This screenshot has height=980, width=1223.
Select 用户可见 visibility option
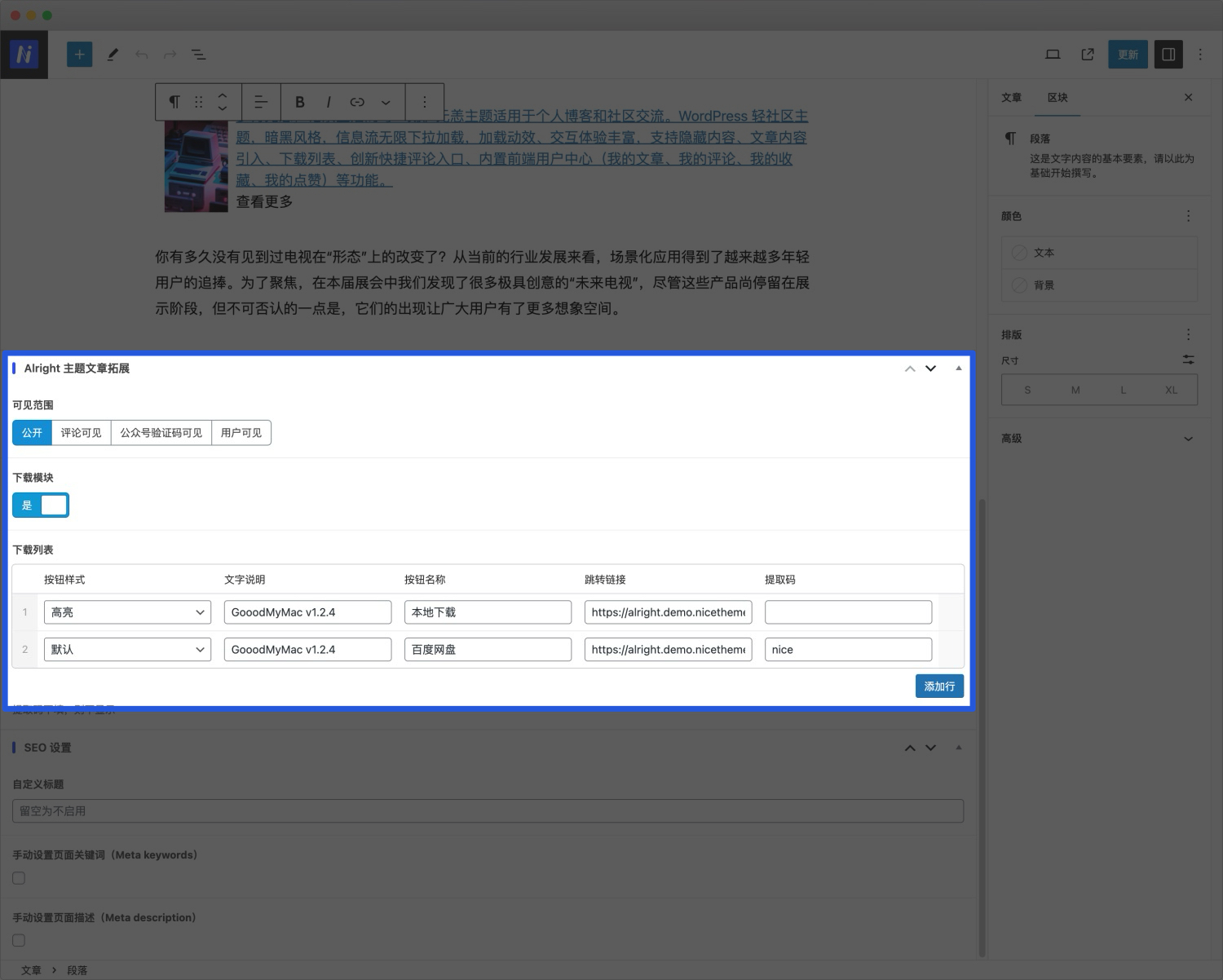(241, 433)
